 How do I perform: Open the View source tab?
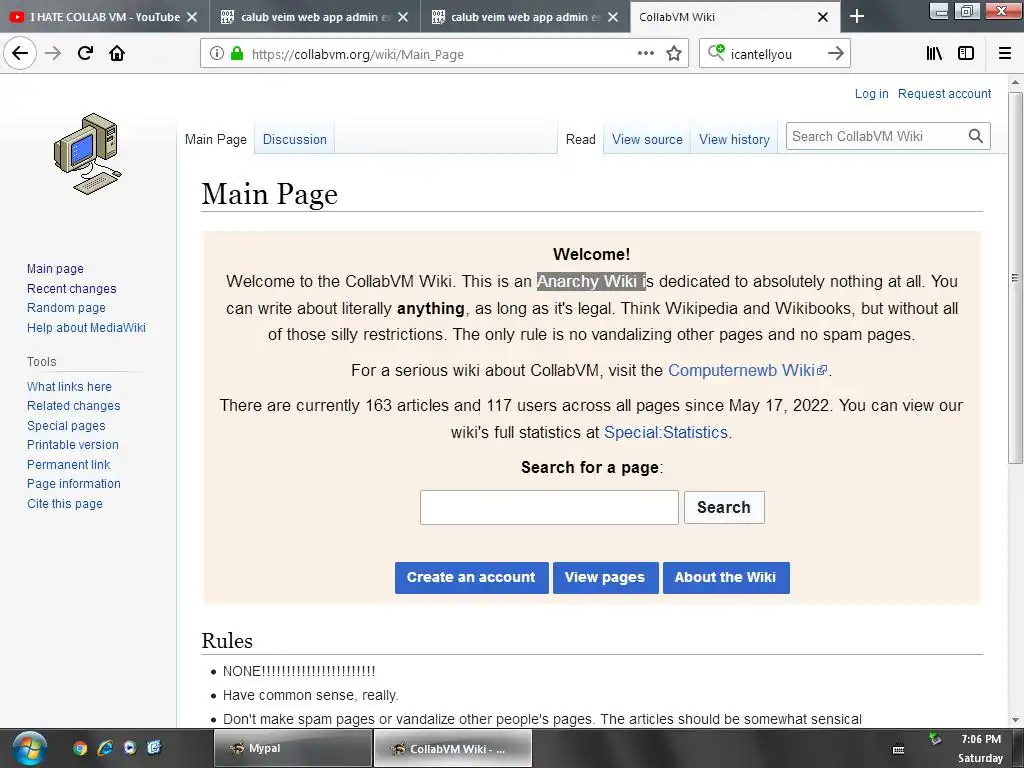[647, 139]
